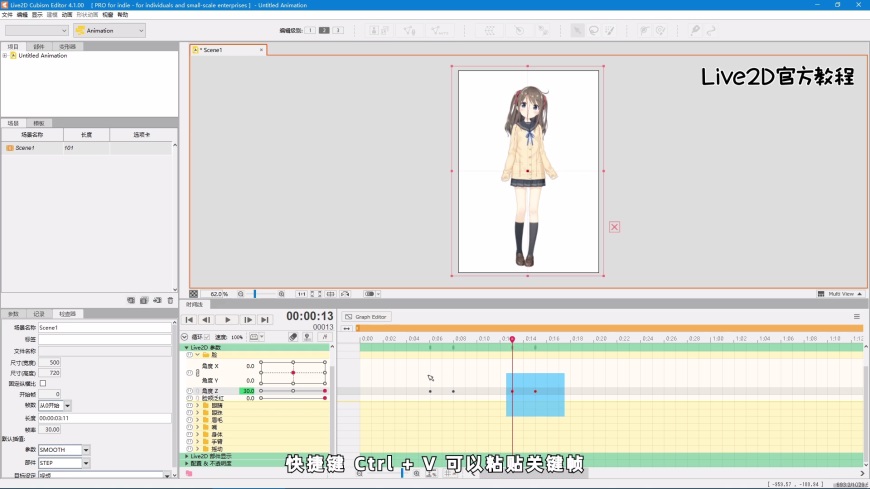This screenshot has width=870, height=489.
Task: Click canvas zoom-in magnifier icon
Action: click(281, 294)
